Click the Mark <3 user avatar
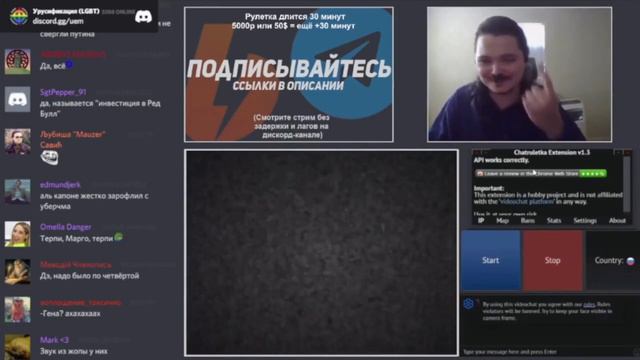The height and width of the screenshot is (360, 640). [x=18, y=347]
